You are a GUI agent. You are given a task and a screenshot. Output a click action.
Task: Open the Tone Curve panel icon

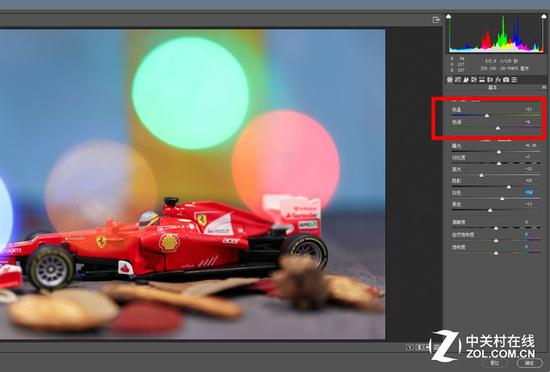tap(457, 80)
